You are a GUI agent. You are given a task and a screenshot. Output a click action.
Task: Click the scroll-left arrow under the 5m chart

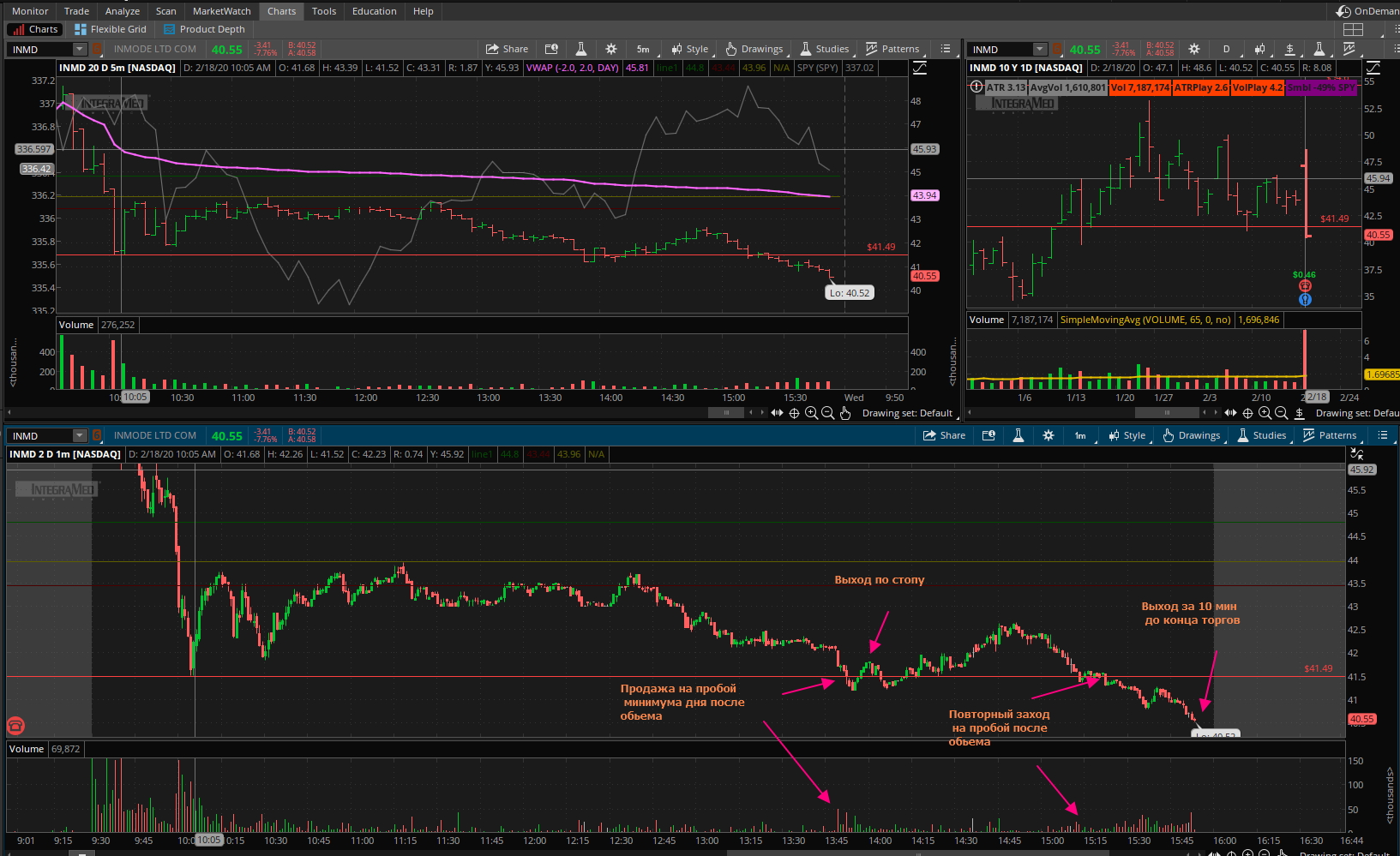[x=751, y=413]
